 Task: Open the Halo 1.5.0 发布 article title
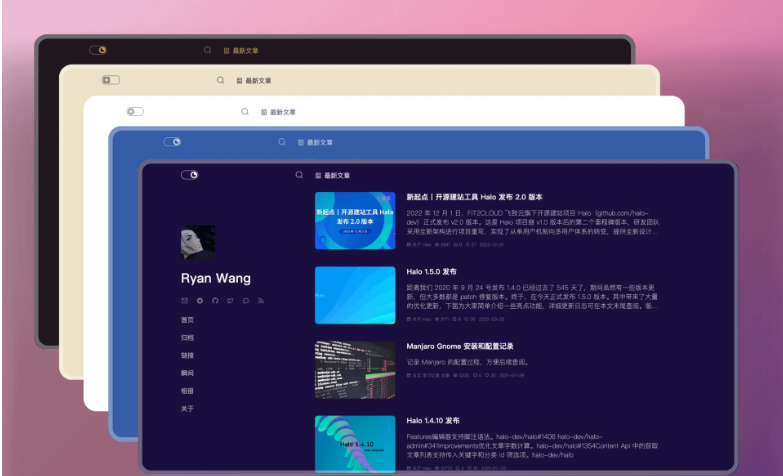[431, 272]
